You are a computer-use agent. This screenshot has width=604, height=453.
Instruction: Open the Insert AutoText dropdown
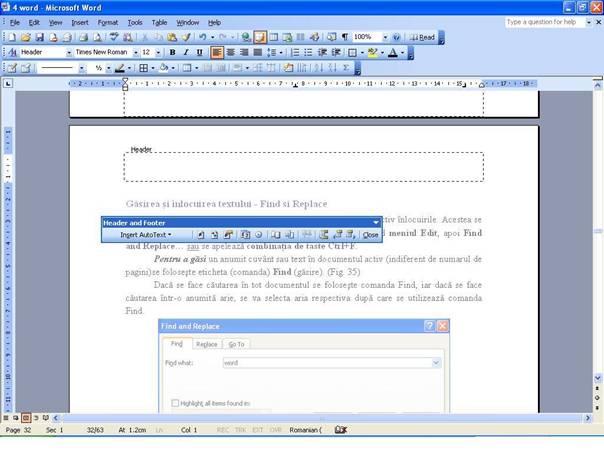coord(145,235)
